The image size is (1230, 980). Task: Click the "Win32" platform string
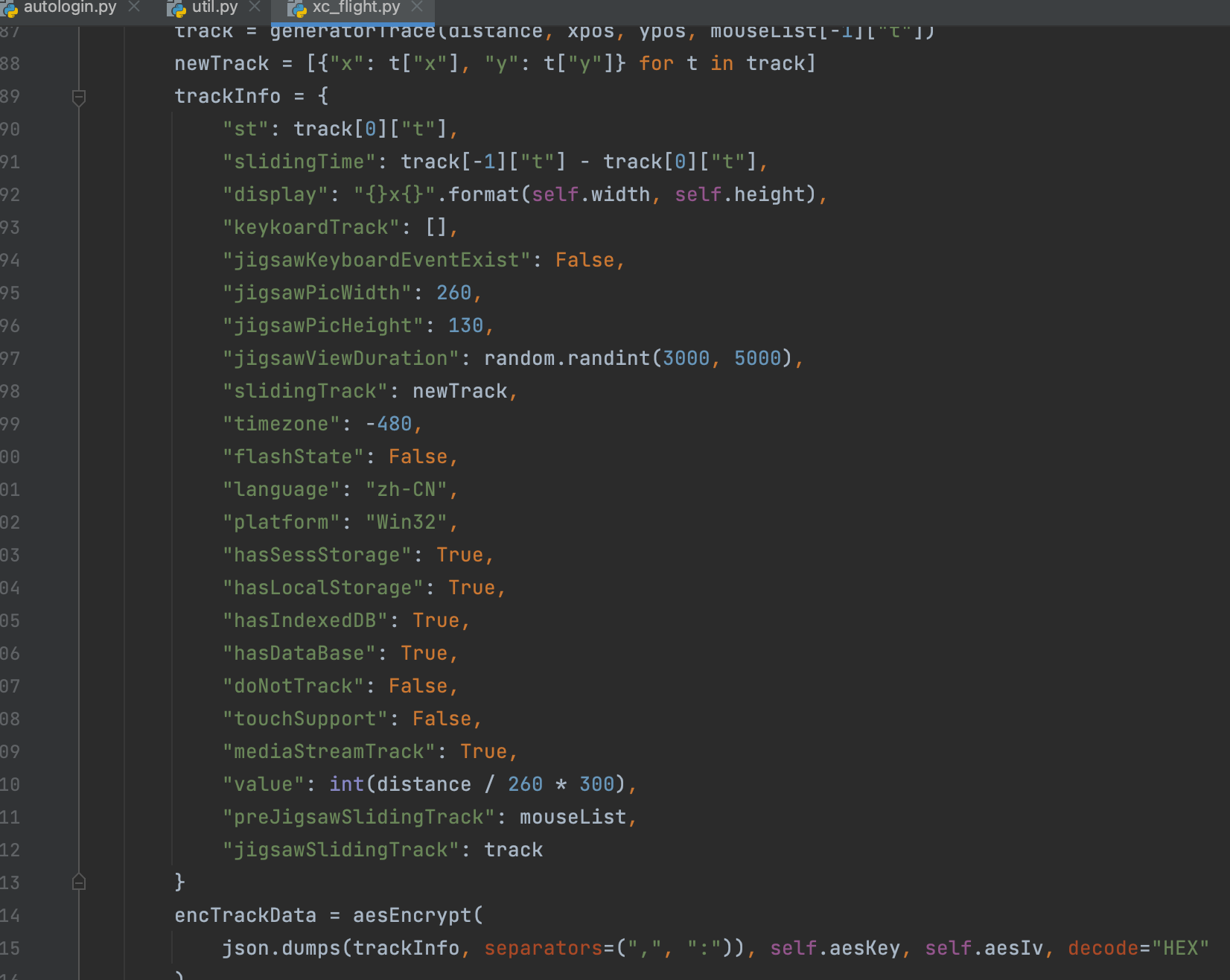[x=407, y=522]
